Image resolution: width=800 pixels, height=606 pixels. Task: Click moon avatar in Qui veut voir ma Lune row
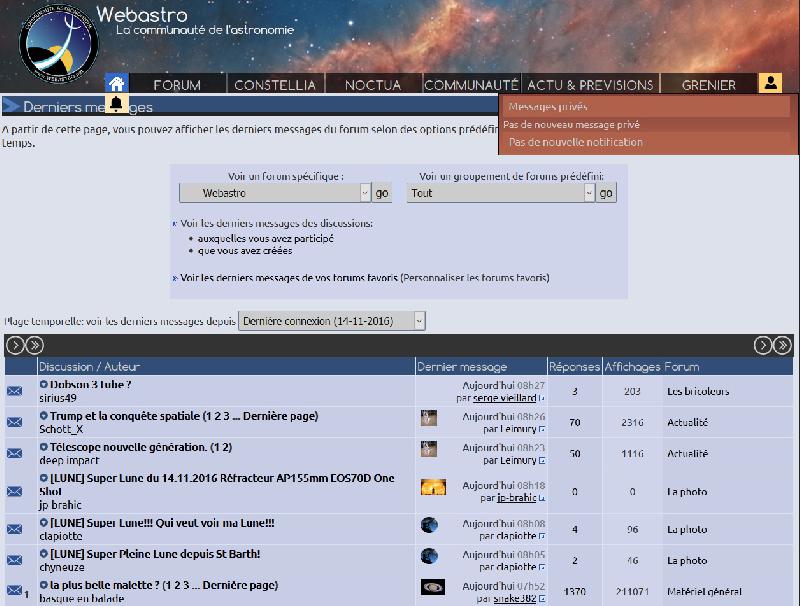[429, 525]
